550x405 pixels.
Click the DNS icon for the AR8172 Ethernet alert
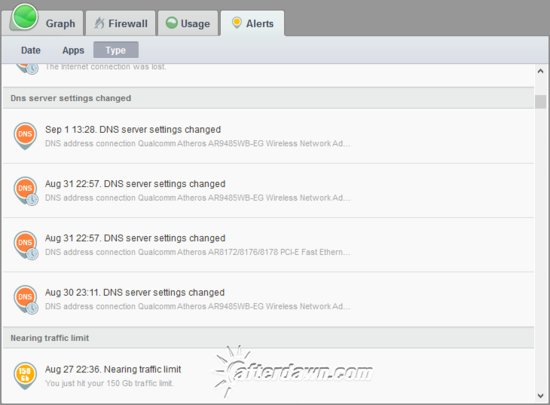point(26,245)
